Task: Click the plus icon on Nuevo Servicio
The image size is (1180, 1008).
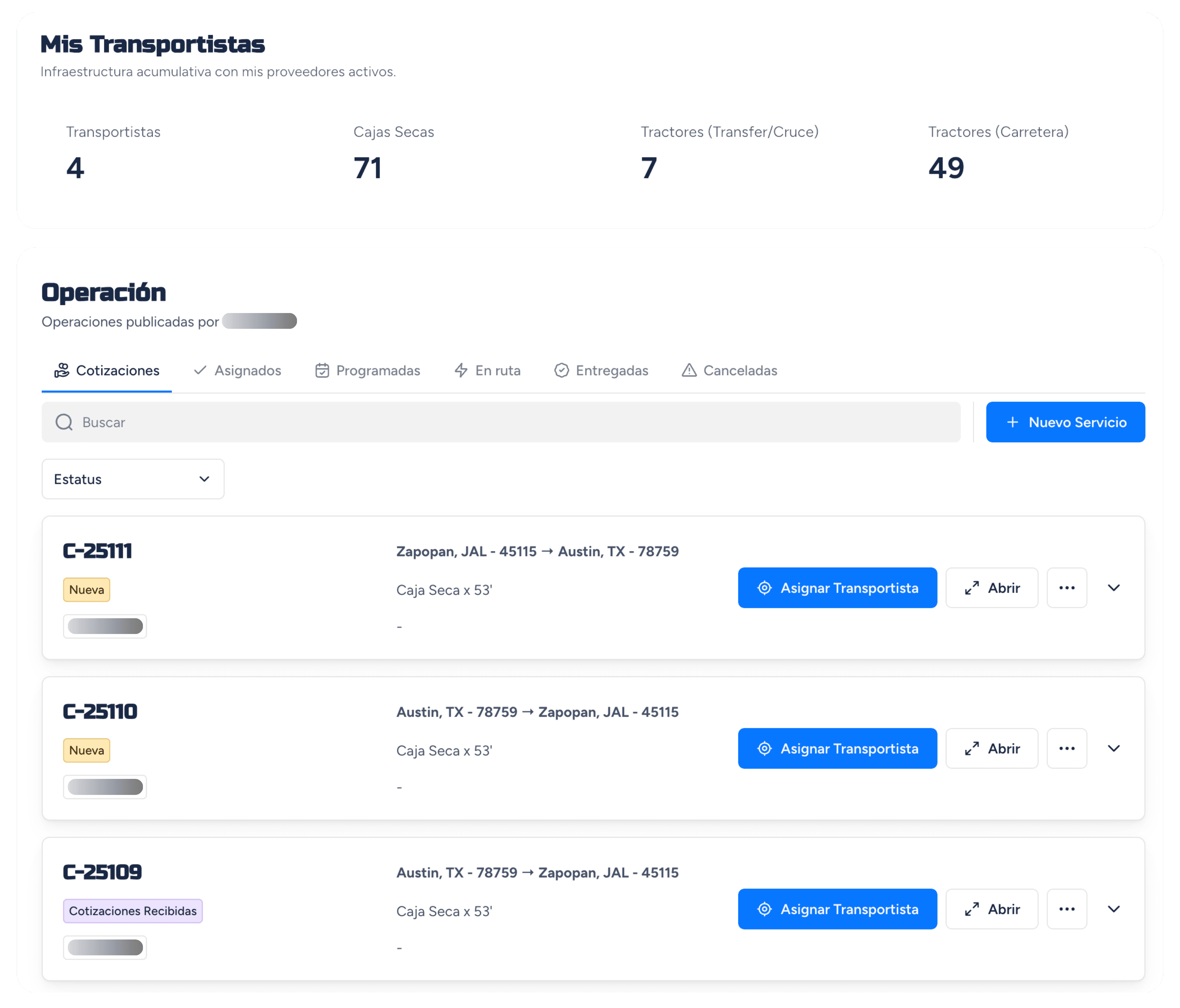Action: pyautogui.click(x=1013, y=422)
